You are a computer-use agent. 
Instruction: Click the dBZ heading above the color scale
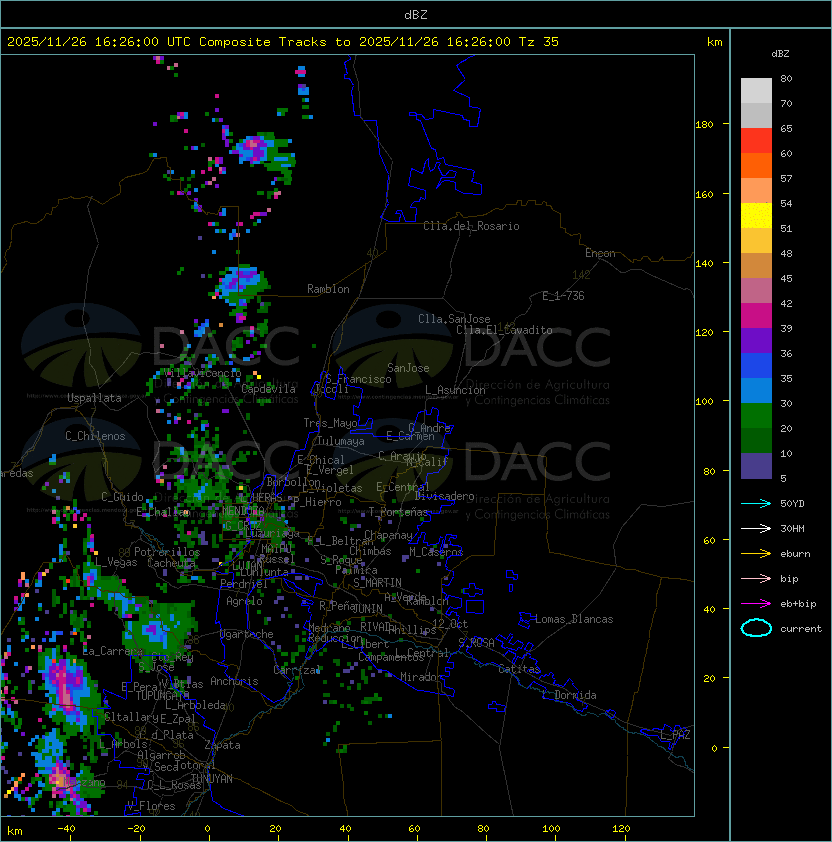click(780, 54)
